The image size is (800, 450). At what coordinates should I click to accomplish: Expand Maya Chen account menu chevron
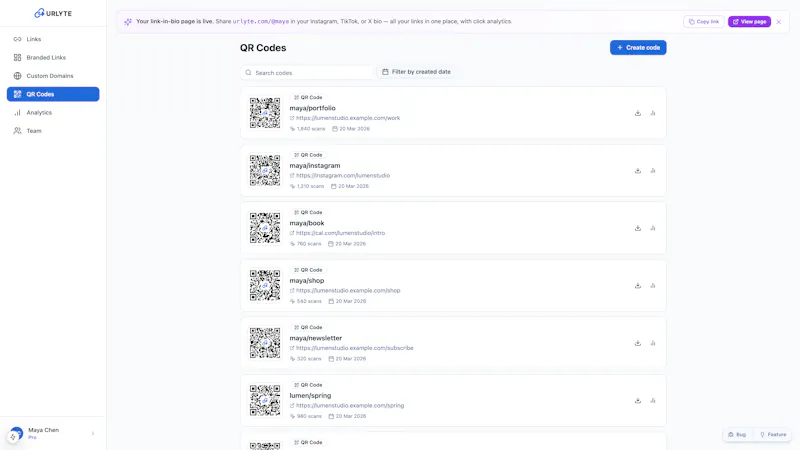93,434
